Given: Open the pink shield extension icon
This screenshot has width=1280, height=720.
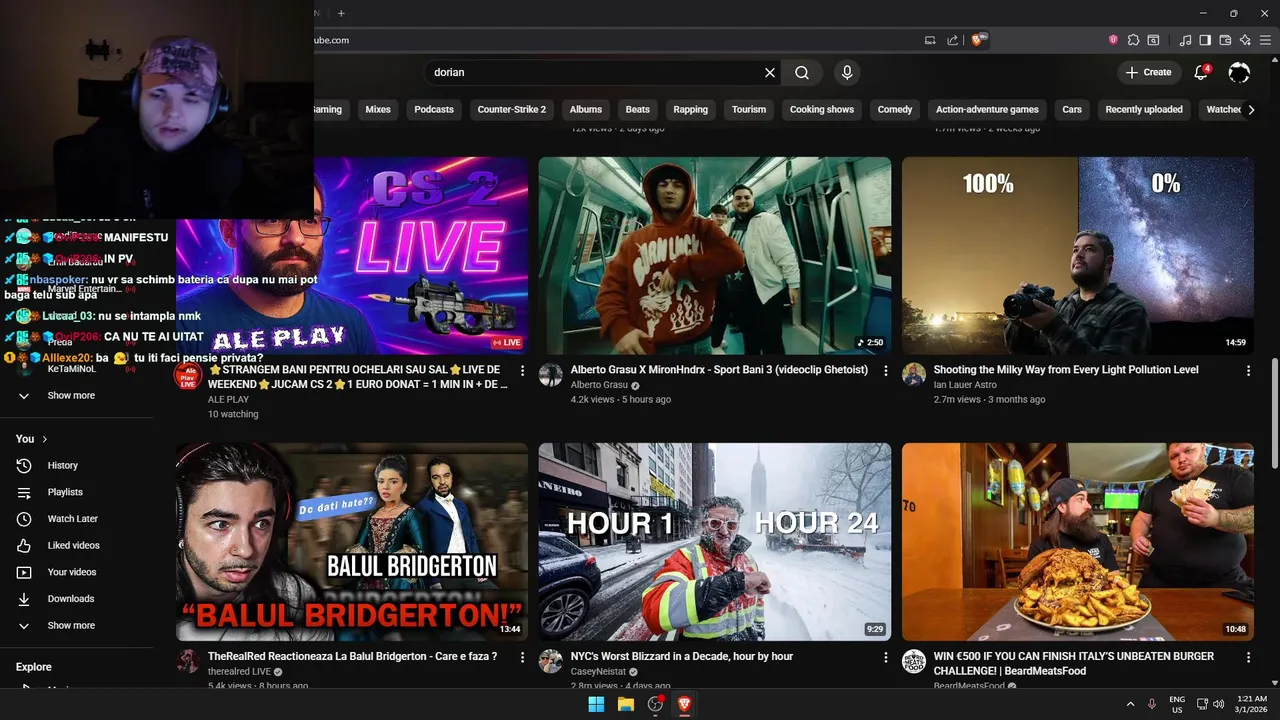Looking at the screenshot, I should click(1113, 40).
